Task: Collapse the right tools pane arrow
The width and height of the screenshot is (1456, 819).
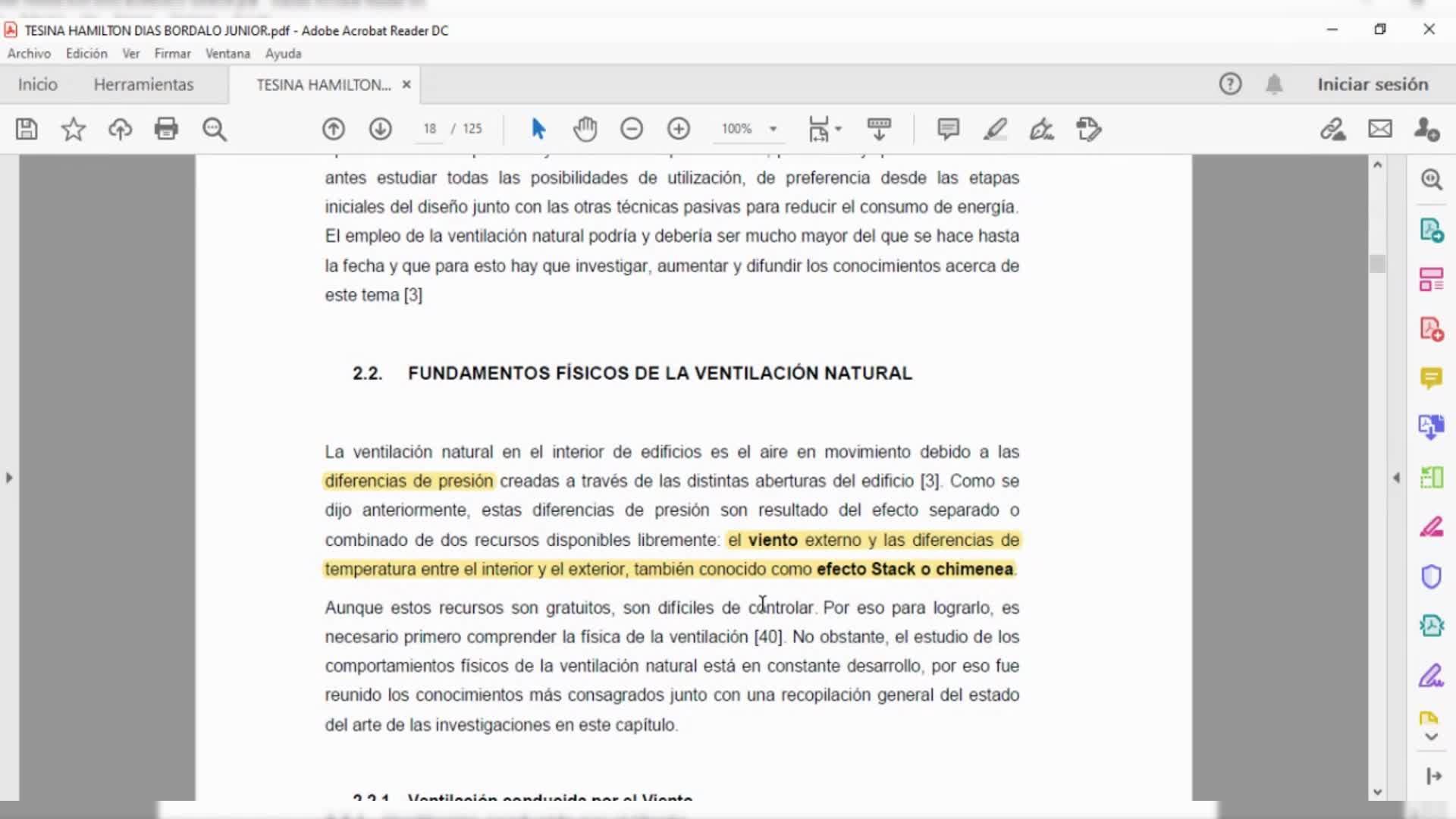Action: tap(1396, 478)
